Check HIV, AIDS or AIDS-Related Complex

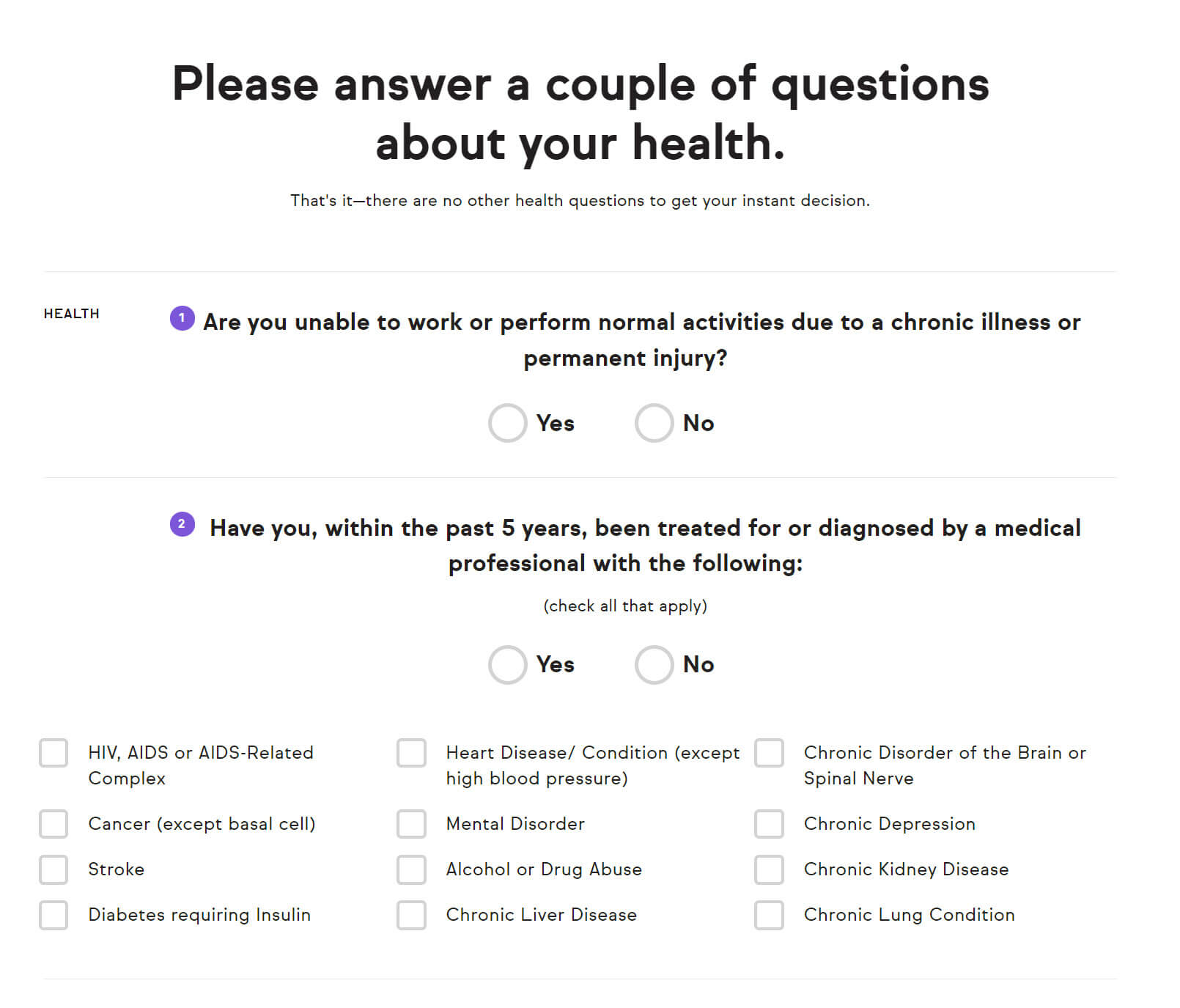(x=54, y=753)
